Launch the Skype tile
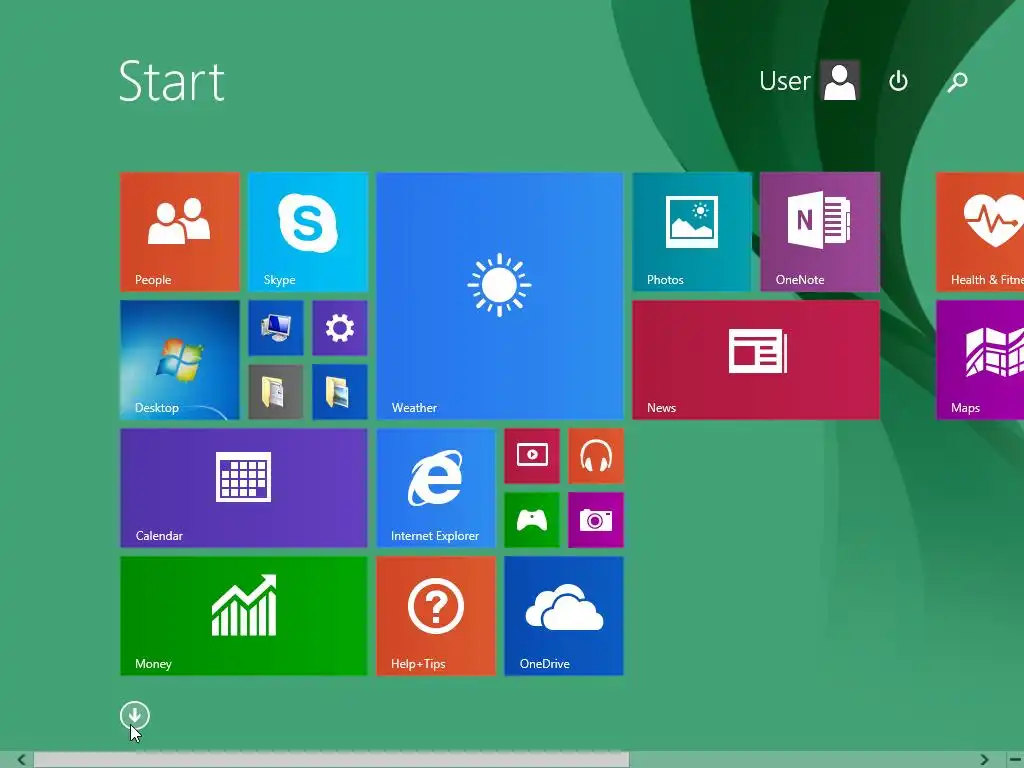Screen dimensions: 1024x768 coord(308,232)
